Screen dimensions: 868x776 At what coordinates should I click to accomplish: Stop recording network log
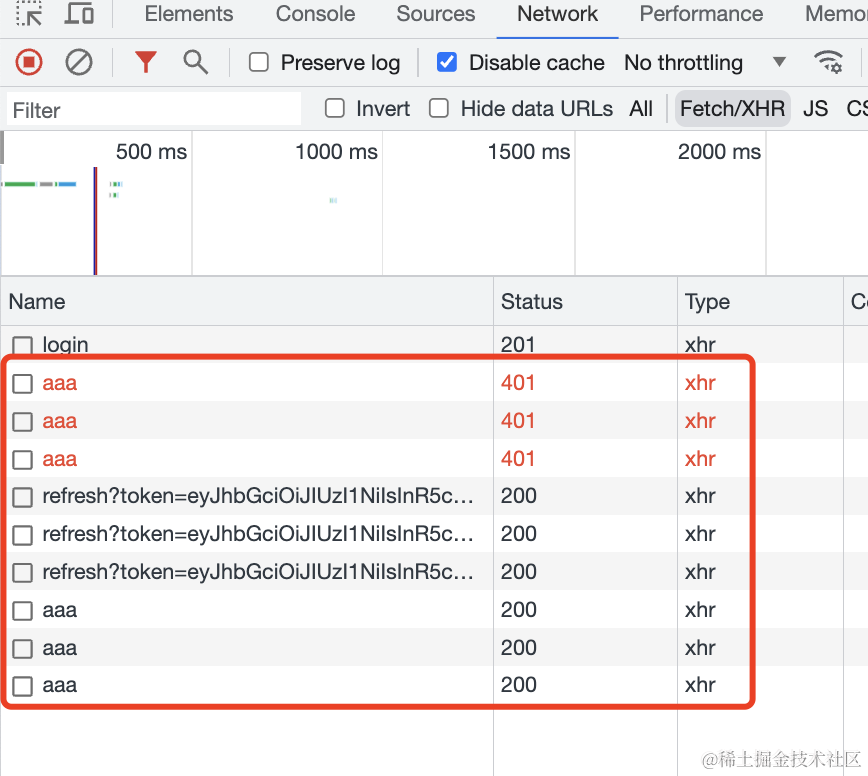(x=29, y=62)
